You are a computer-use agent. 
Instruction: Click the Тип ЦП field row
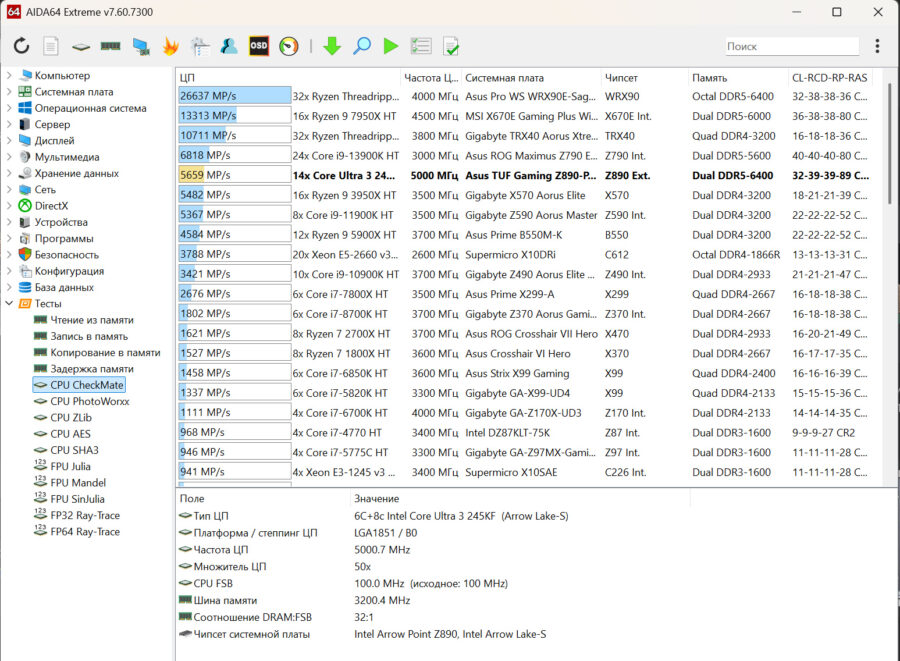(373, 516)
